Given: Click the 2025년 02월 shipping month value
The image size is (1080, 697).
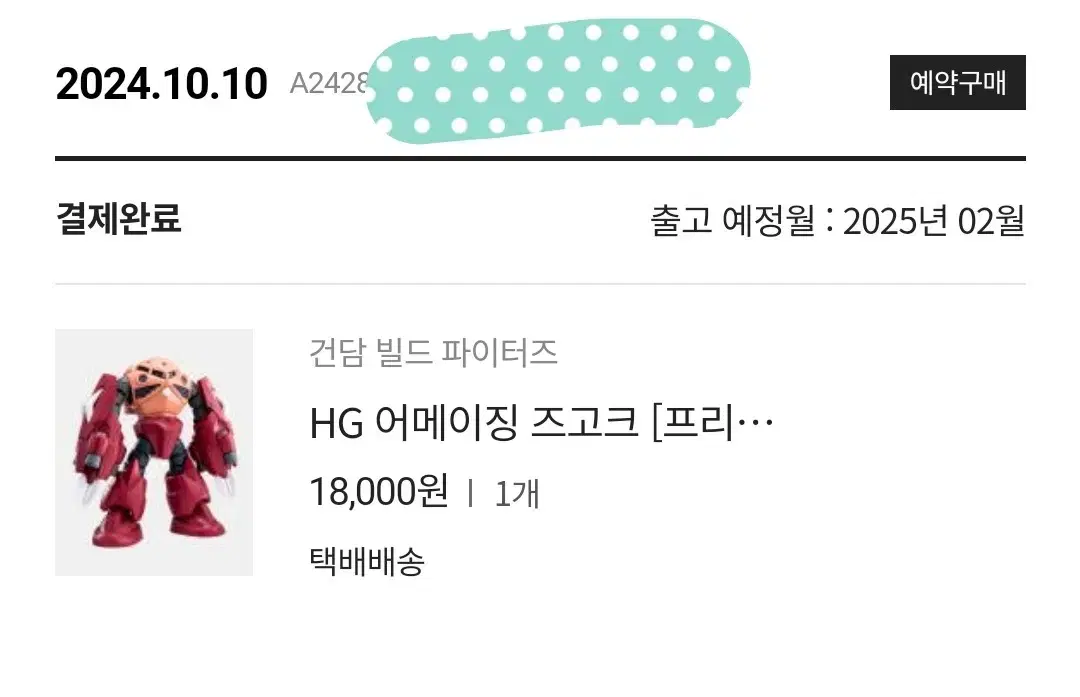Looking at the screenshot, I should tap(933, 221).
